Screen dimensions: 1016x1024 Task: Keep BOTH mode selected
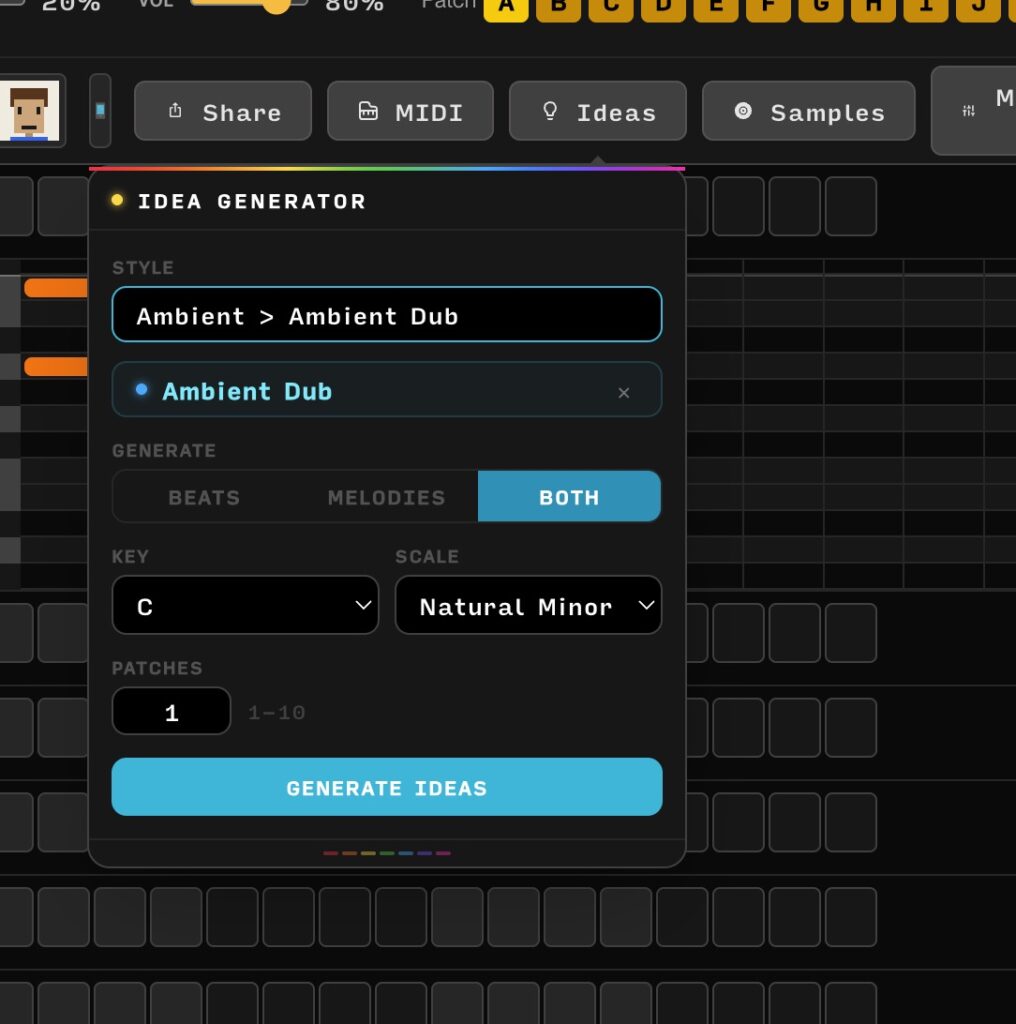[569, 496]
